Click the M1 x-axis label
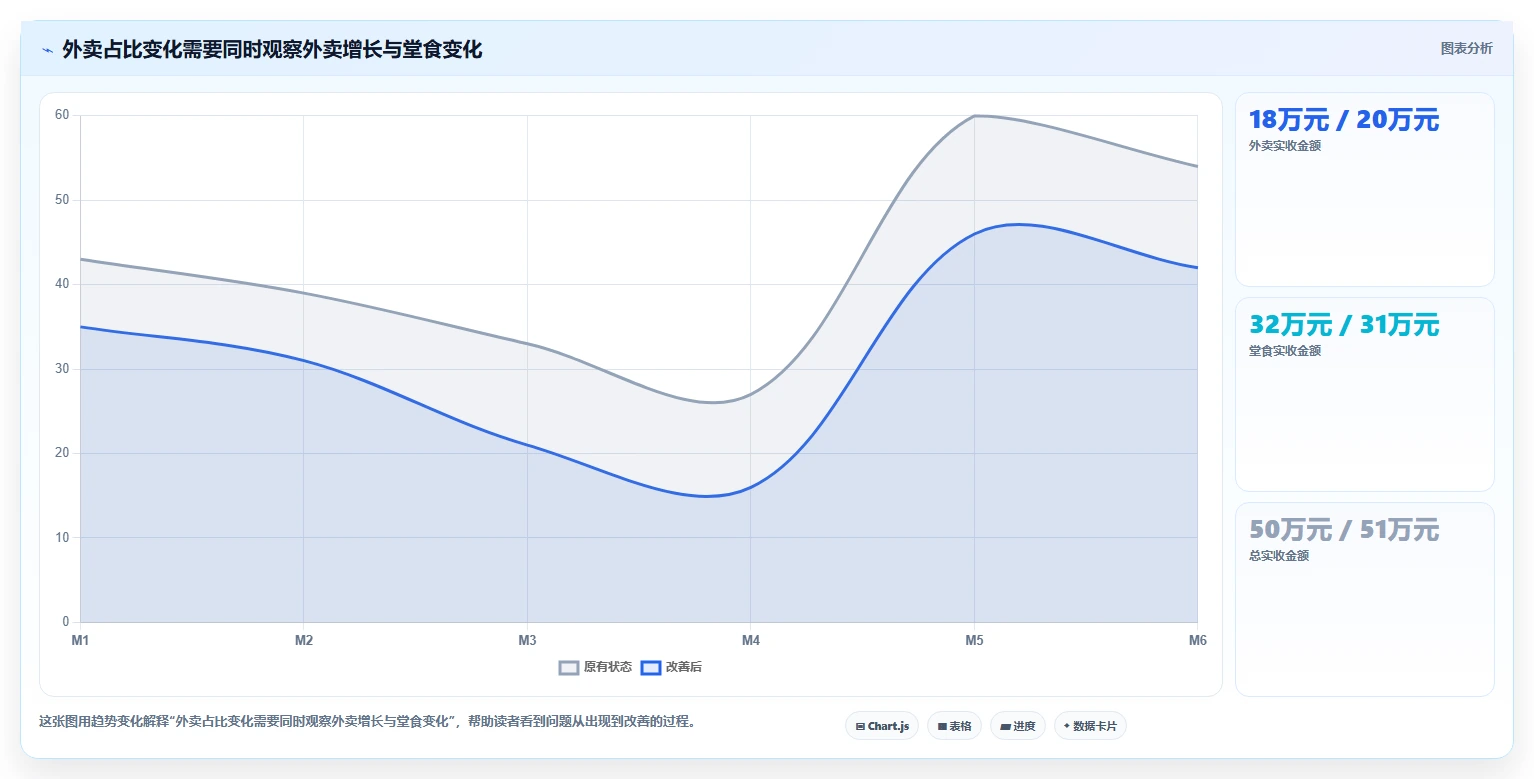Image resolution: width=1534 pixels, height=779 pixels. pos(80,640)
